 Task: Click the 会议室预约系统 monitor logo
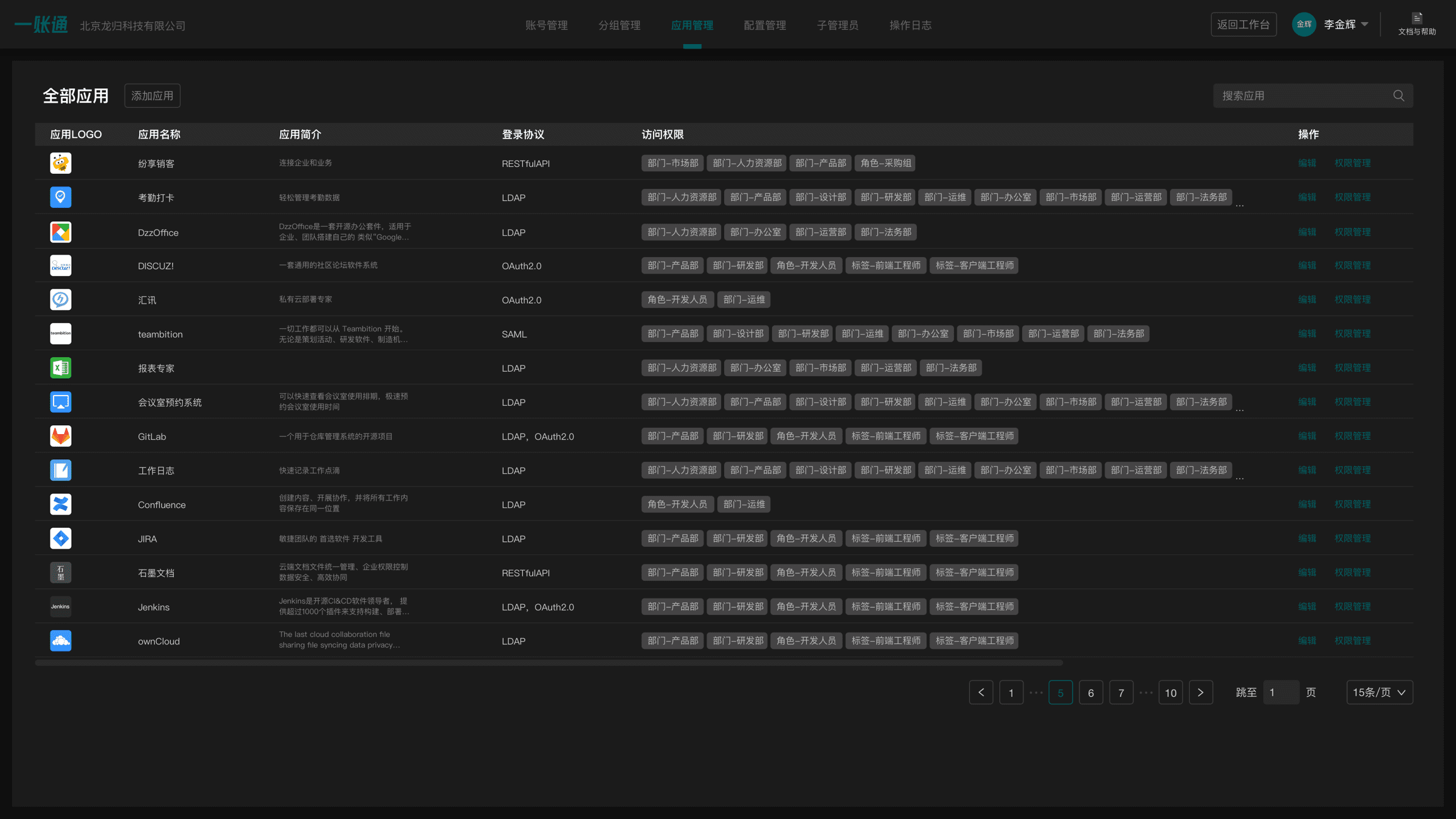tap(60, 402)
